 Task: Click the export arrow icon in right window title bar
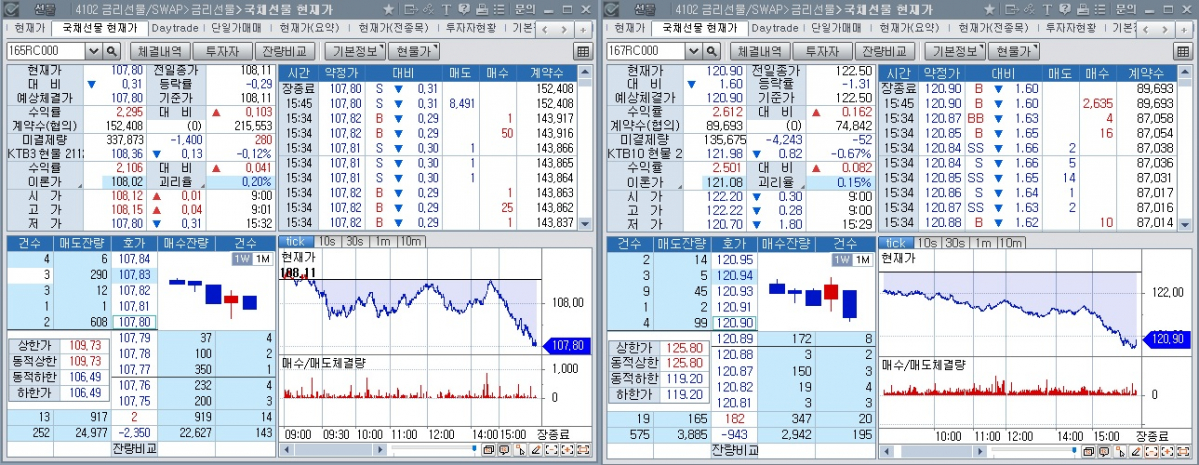point(1012,10)
